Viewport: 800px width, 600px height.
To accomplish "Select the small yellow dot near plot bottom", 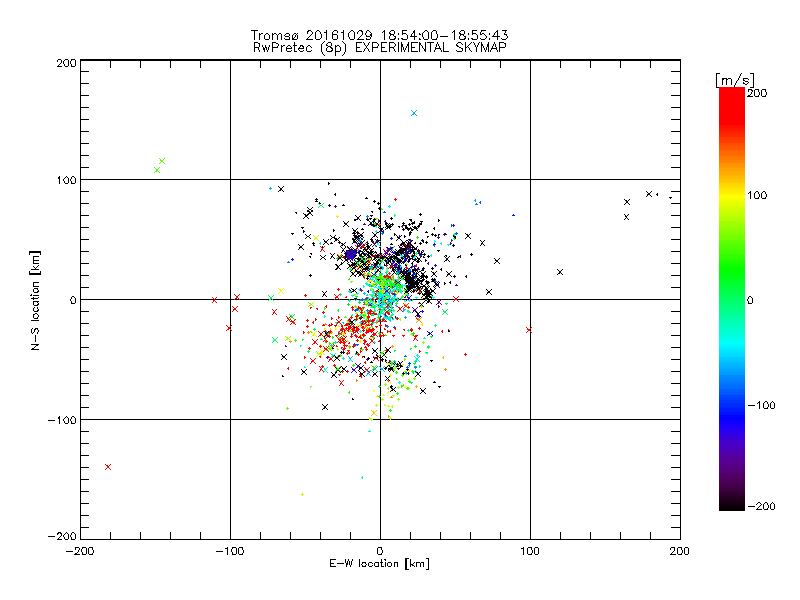I will (303, 494).
